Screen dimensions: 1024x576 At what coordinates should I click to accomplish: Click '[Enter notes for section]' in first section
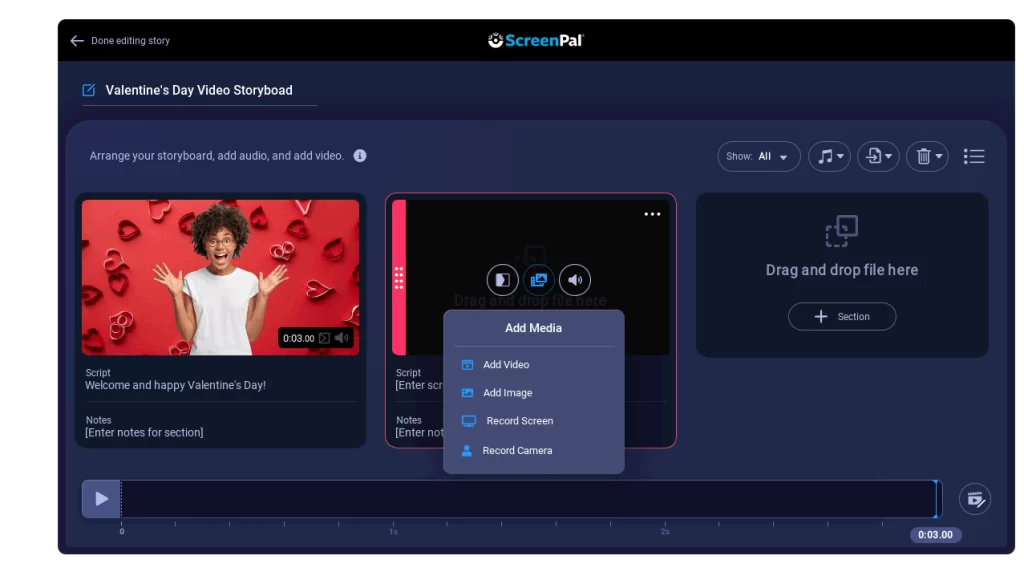144,432
